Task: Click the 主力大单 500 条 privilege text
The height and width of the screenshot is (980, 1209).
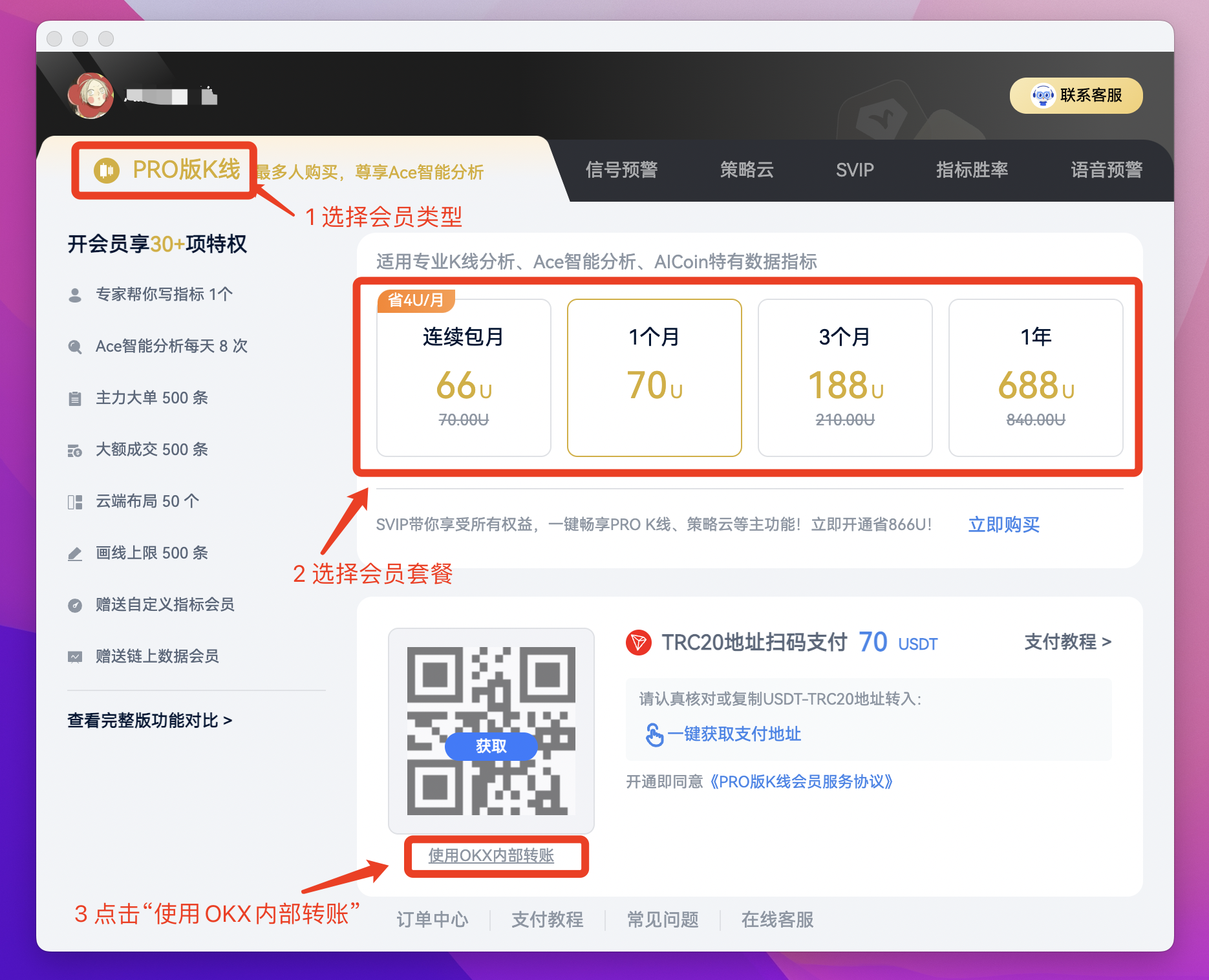Action: tap(152, 398)
